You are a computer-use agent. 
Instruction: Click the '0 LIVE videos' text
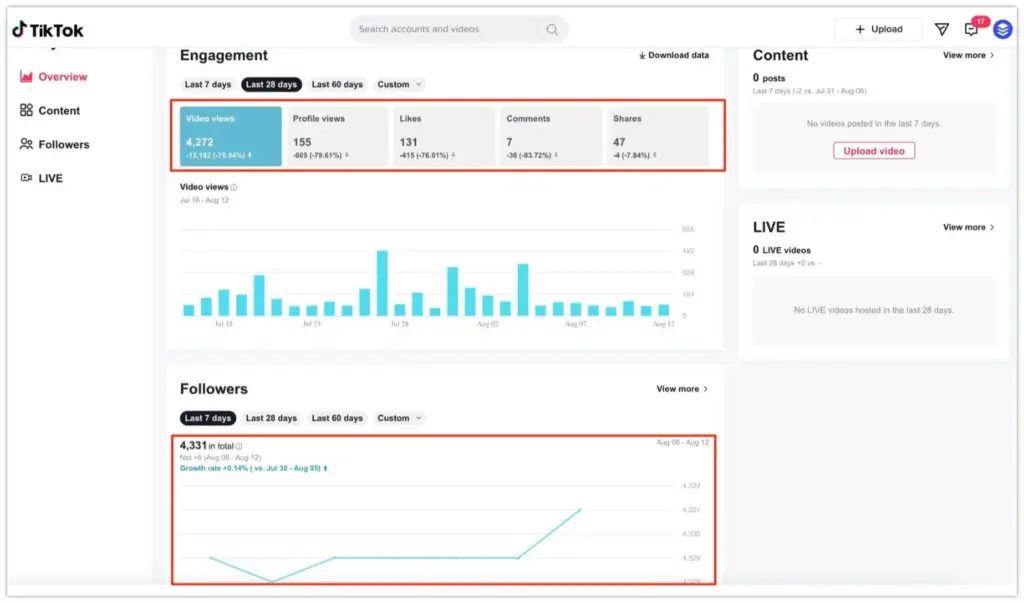[782, 250]
